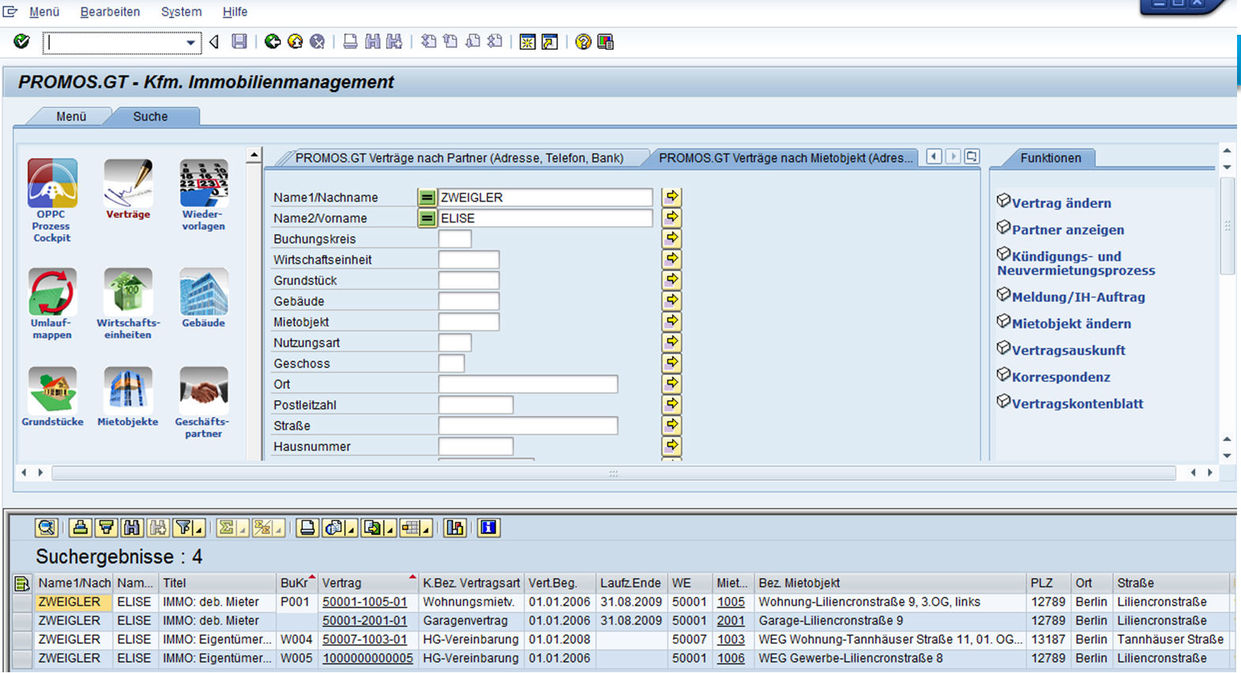Click the Ort input field

[x=527, y=384]
